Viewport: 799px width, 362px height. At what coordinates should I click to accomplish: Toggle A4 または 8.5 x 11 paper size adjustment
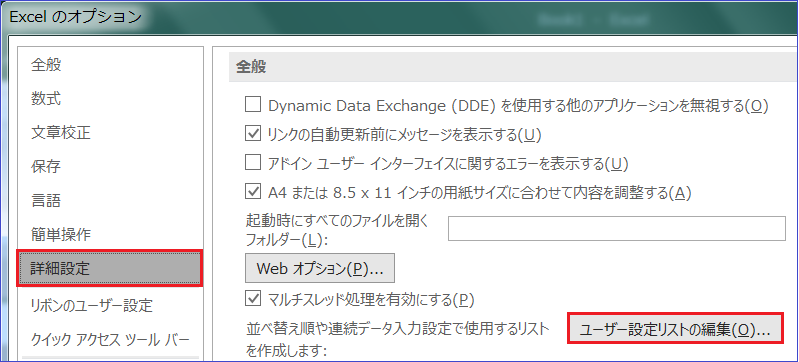(253, 192)
